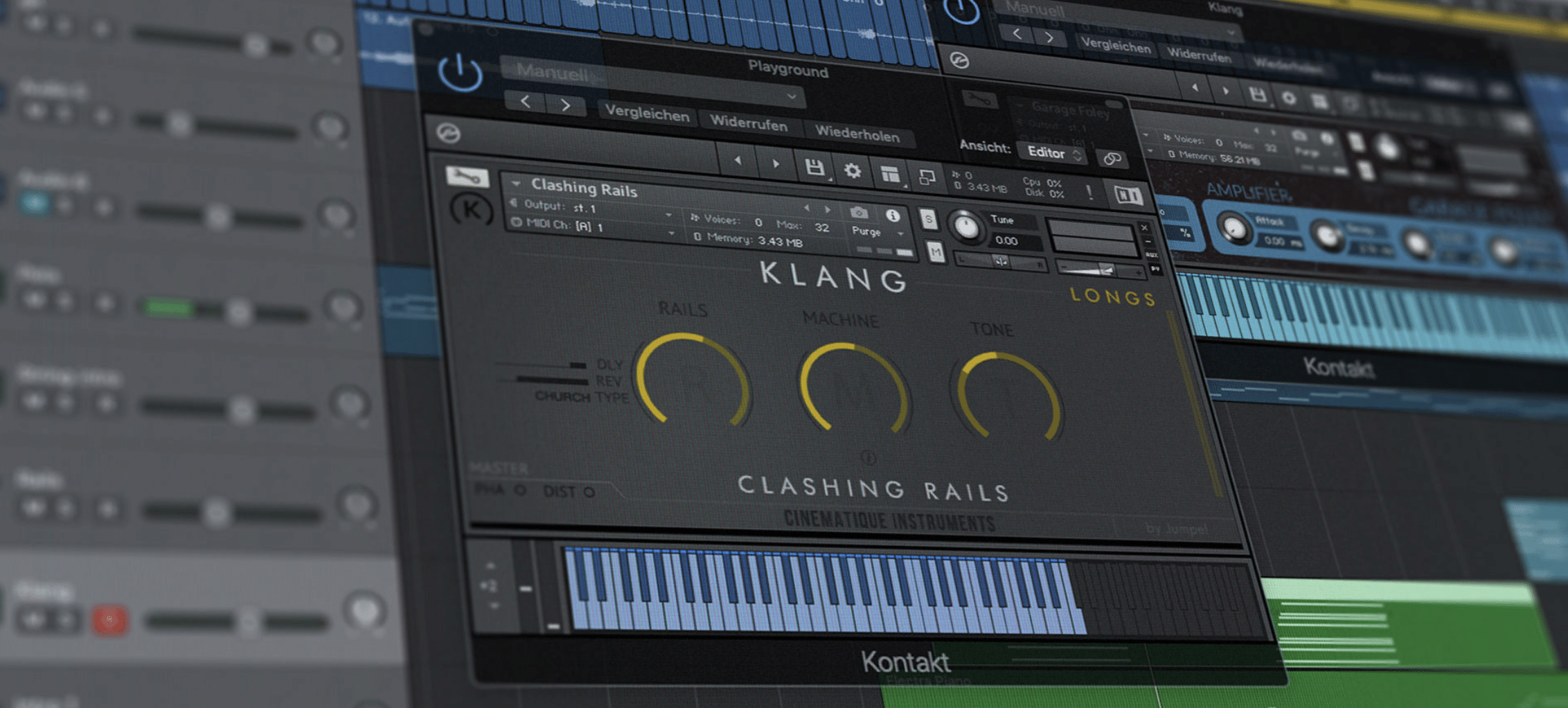Click the Tune knob of Clashing Rails
The width and height of the screenshot is (1568, 708).
965,227
